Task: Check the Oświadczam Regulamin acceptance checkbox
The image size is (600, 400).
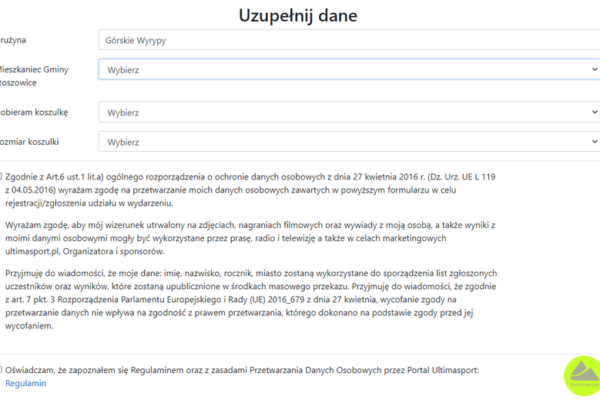Action: point(1,370)
